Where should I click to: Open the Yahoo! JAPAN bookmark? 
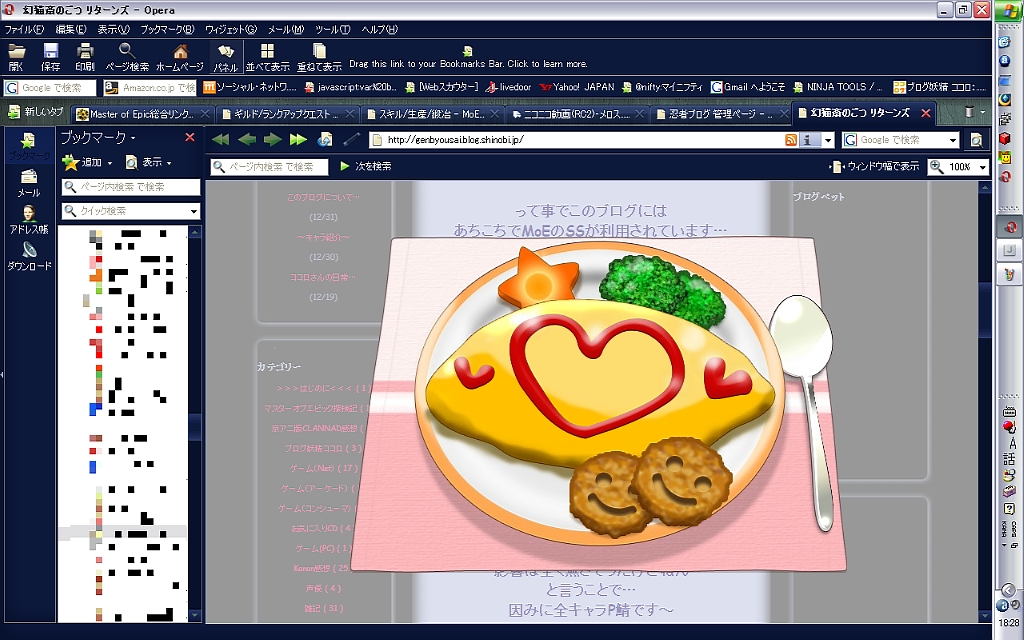click(577, 87)
